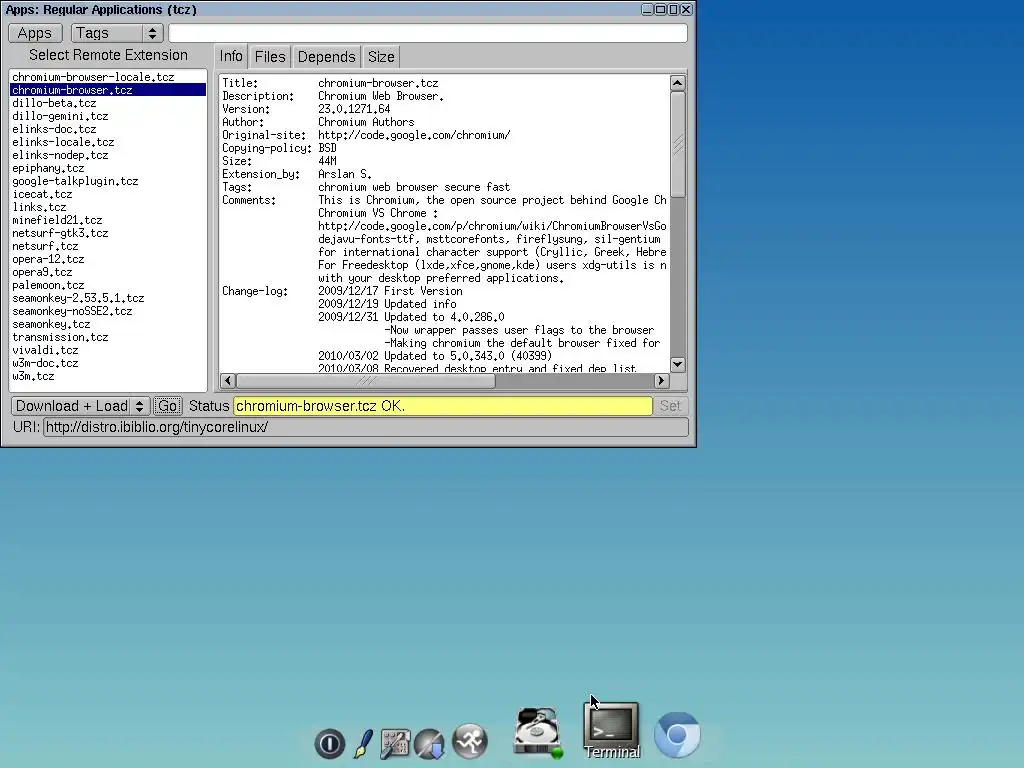Open Control Panel icon in dock

point(395,744)
